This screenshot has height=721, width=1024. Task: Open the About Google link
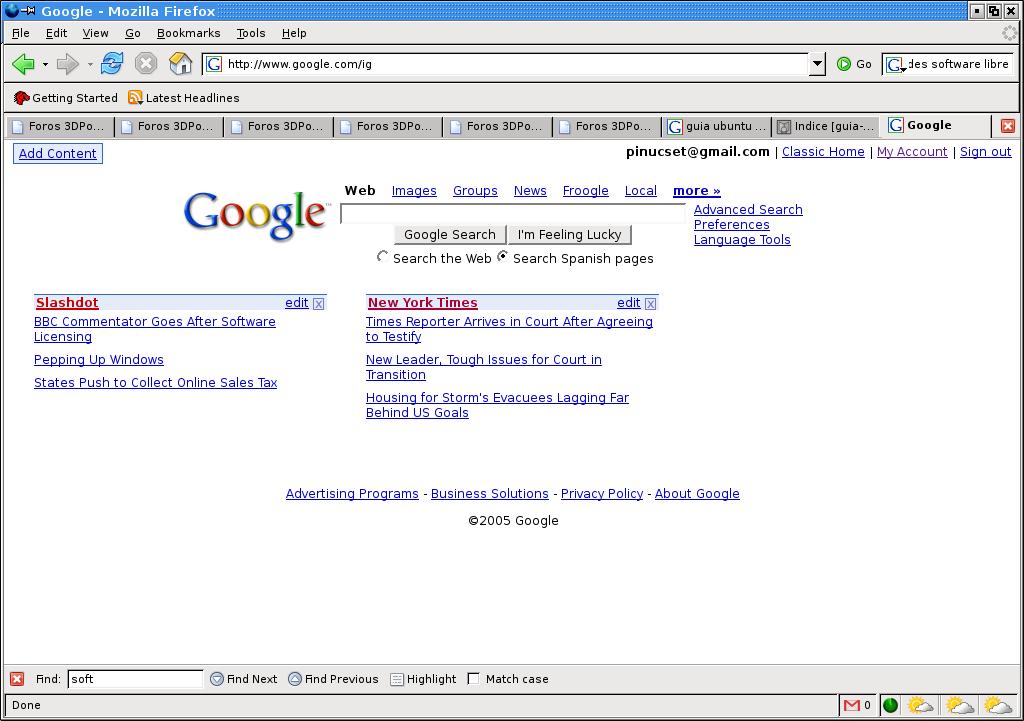click(697, 494)
